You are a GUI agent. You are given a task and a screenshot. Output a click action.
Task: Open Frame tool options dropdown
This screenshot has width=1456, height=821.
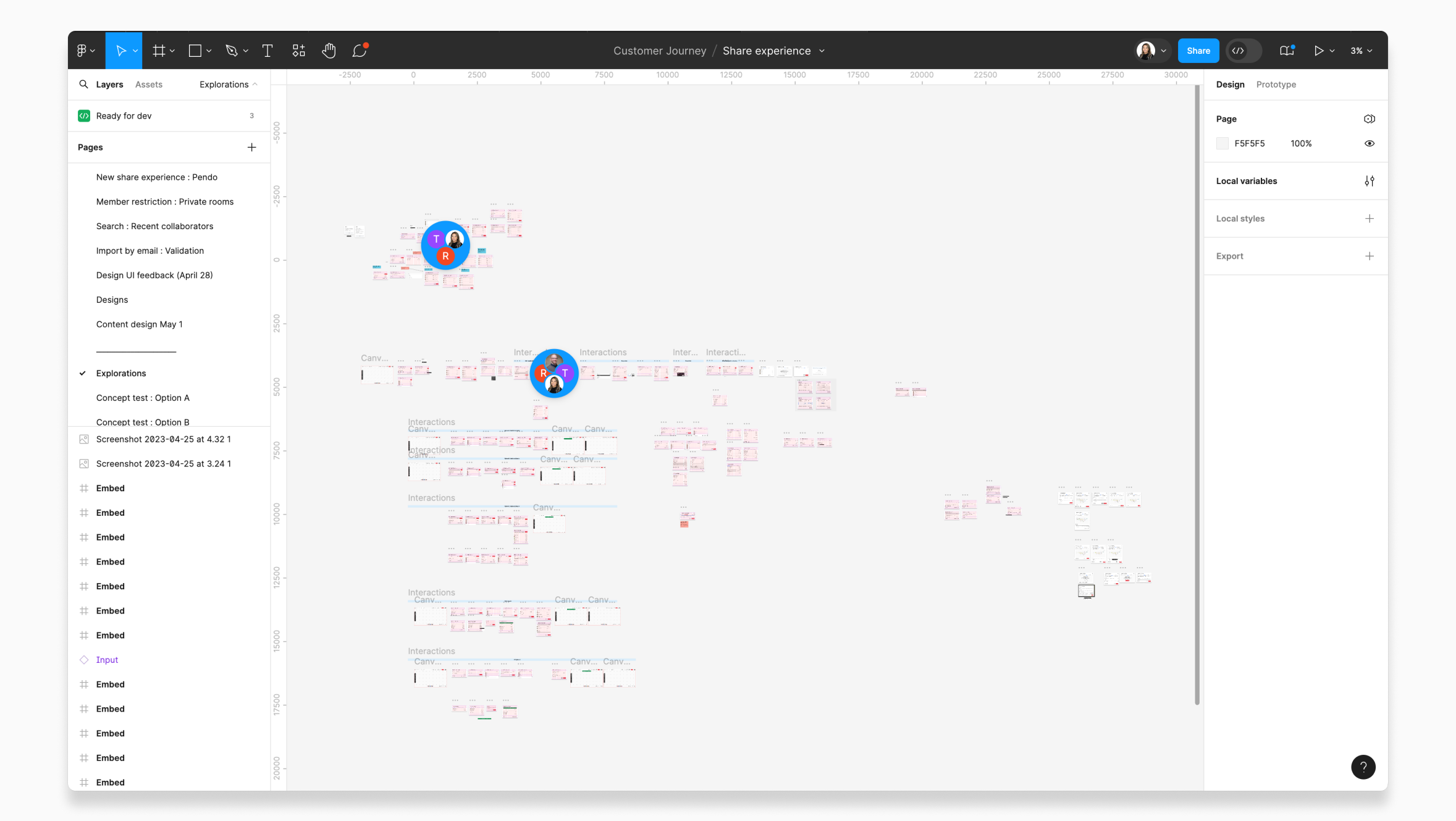tap(172, 51)
